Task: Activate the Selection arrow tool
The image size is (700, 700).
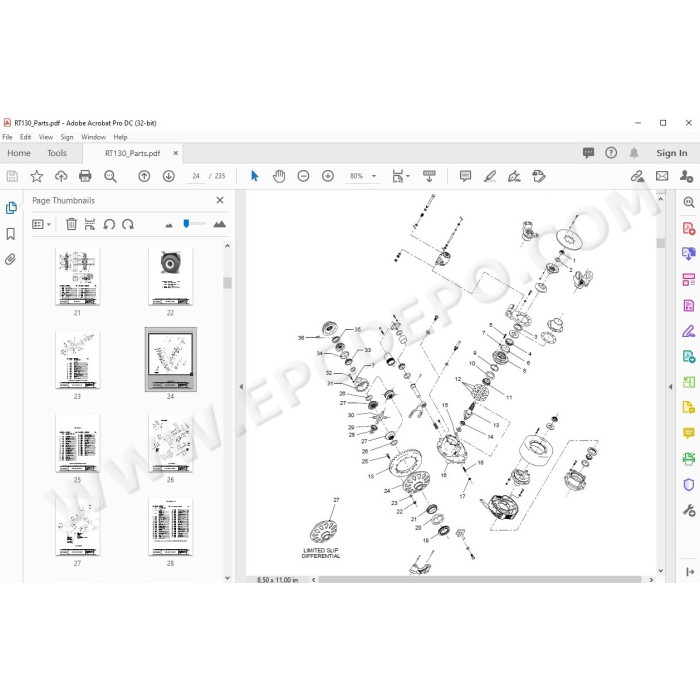Action: tap(255, 176)
